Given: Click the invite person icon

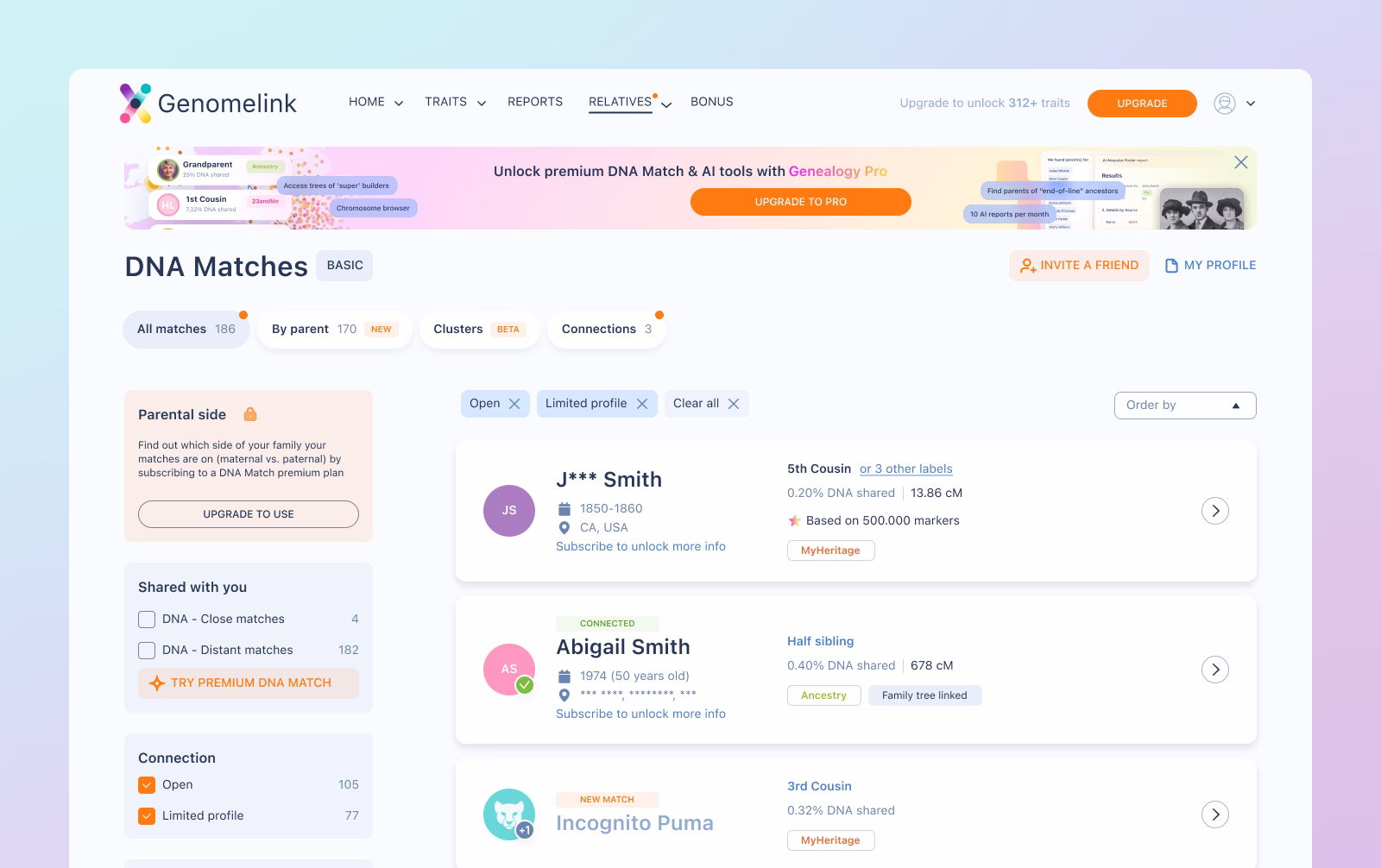Looking at the screenshot, I should (1028, 266).
